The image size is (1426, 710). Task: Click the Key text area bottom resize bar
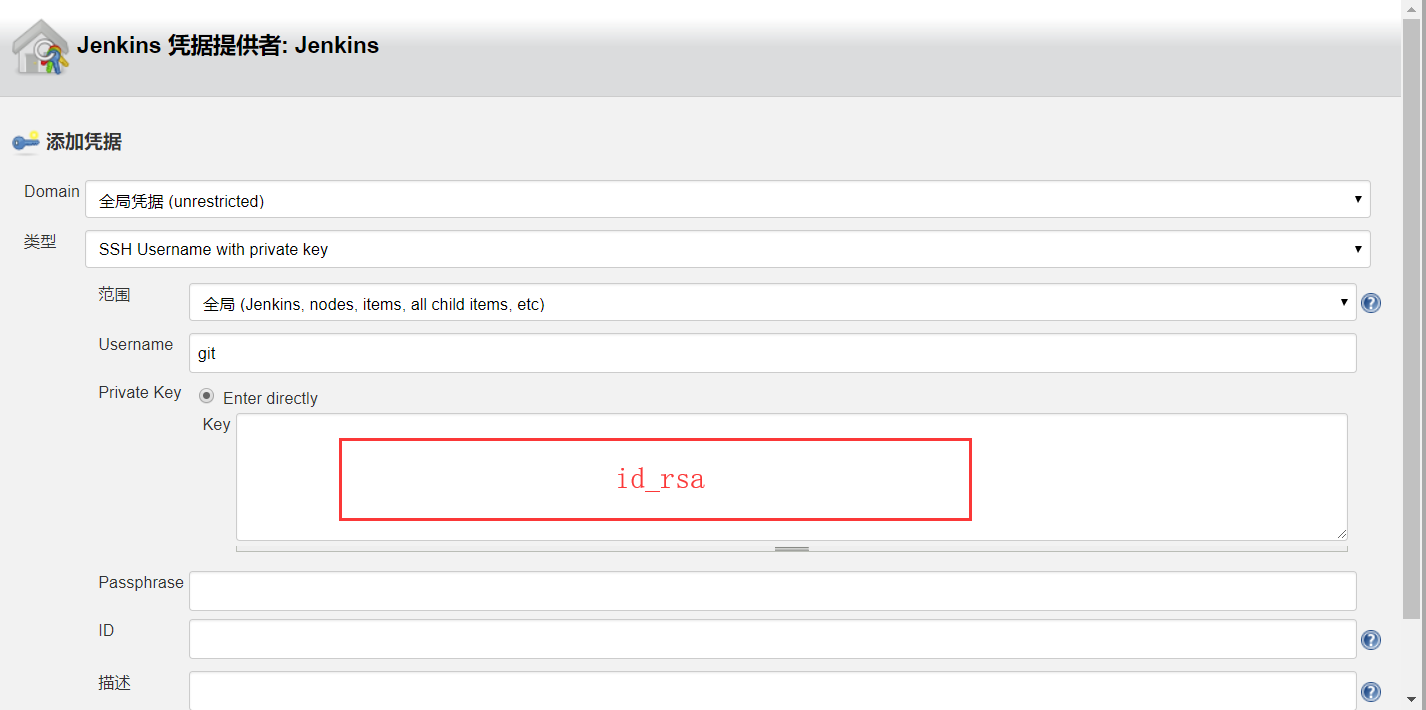click(792, 548)
